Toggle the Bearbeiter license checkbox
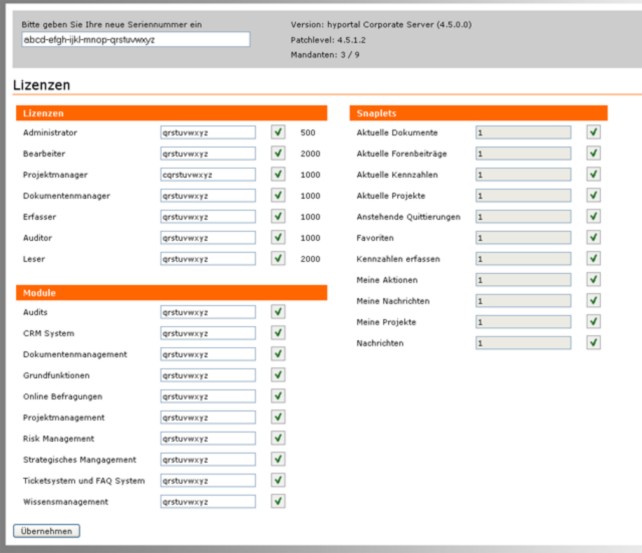The width and height of the screenshot is (642, 553). (x=278, y=153)
